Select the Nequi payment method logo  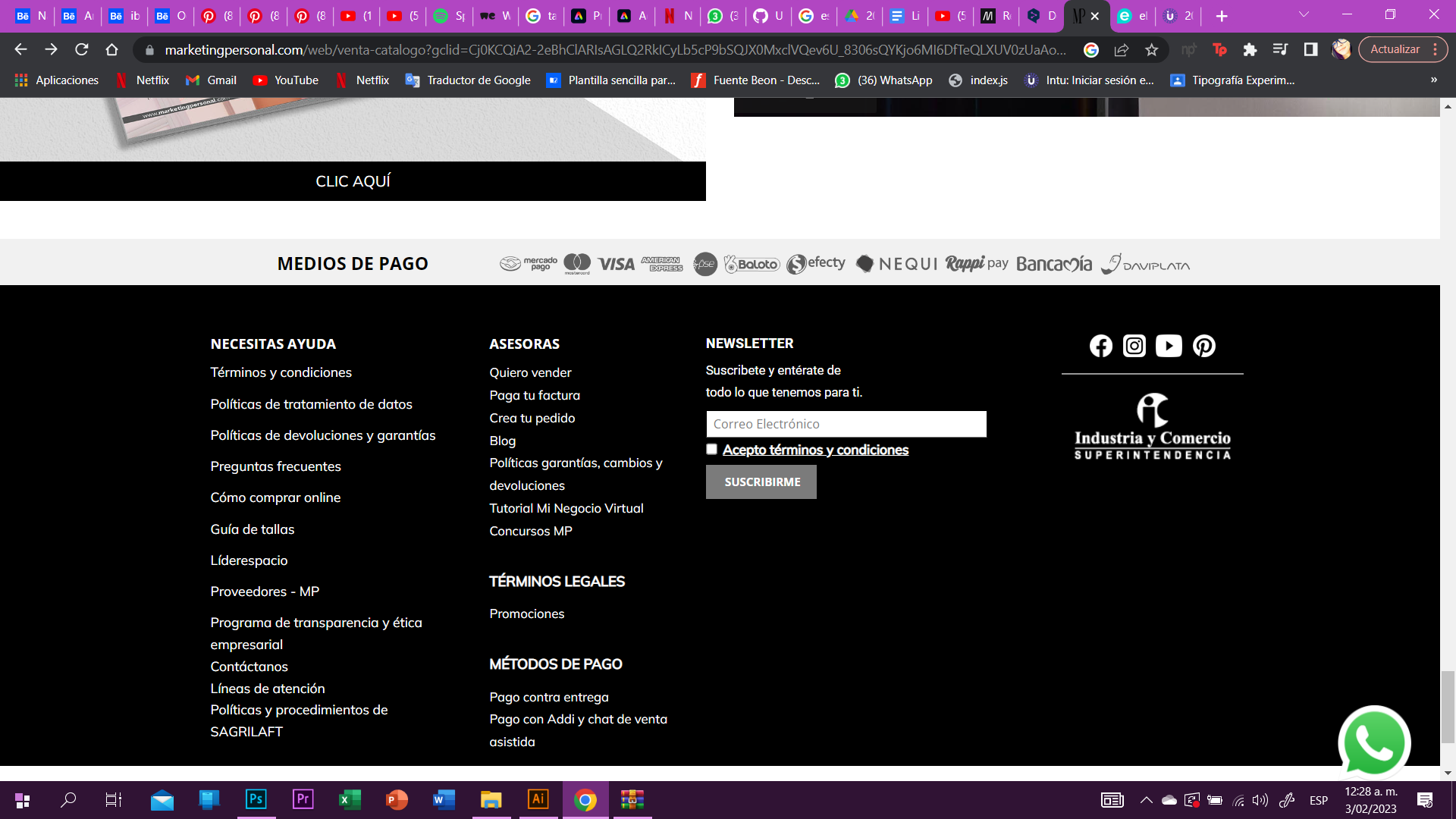pyautogui.click(x=896, y=263)
